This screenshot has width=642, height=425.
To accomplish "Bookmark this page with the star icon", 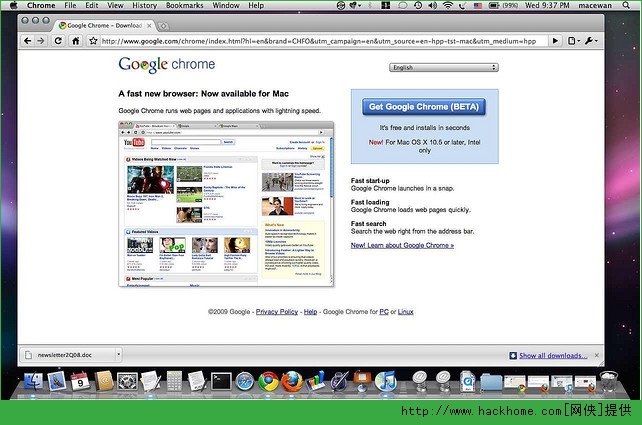I will coord(93,41).
